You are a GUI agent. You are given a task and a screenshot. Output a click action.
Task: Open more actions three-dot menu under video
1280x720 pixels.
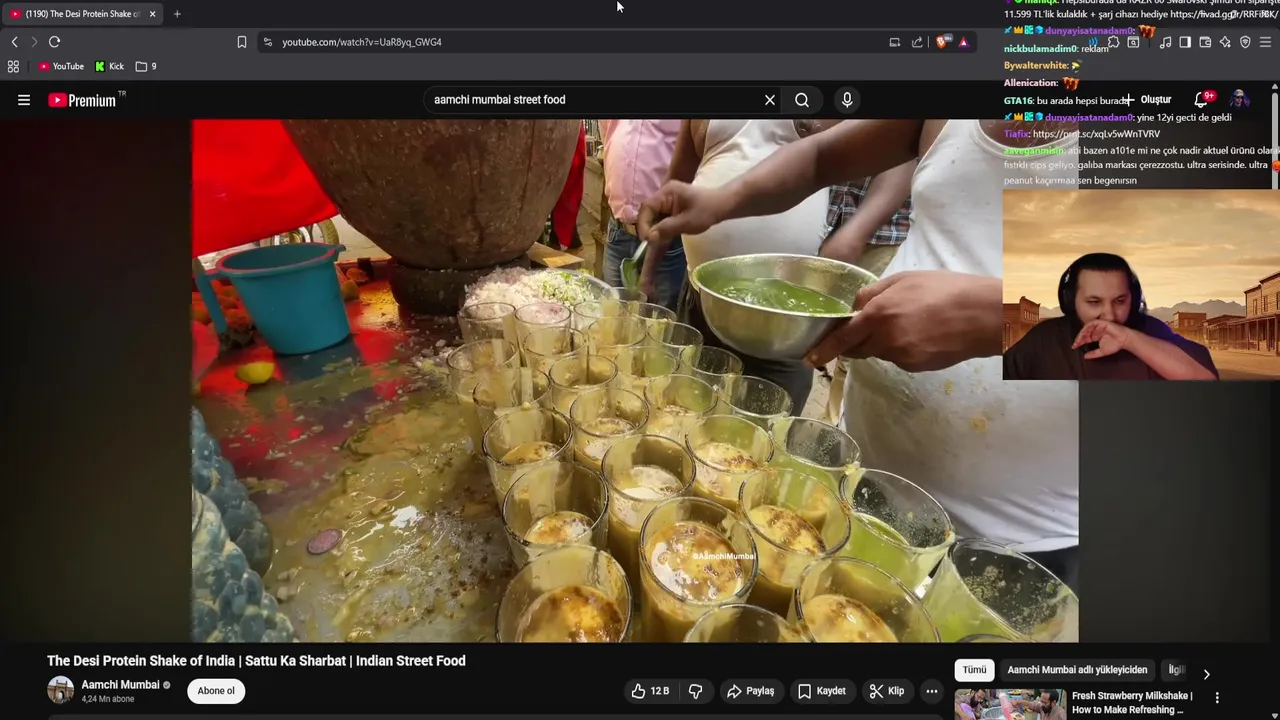click(x=932, y=691)
